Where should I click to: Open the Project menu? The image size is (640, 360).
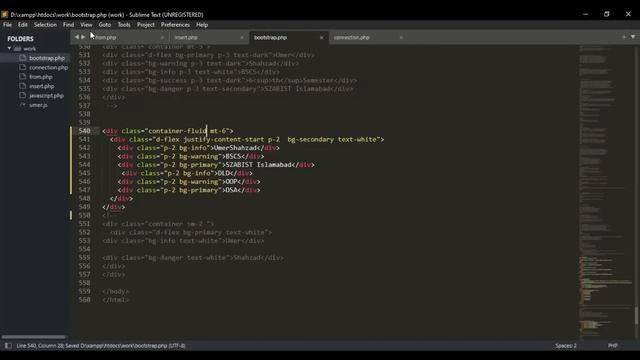pyautogui.click(x=146, y=25)
